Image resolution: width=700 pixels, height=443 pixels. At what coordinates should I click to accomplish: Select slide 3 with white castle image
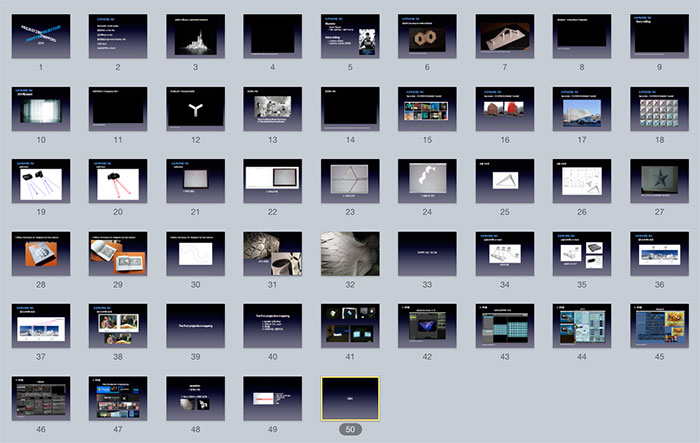click(195, 36)
